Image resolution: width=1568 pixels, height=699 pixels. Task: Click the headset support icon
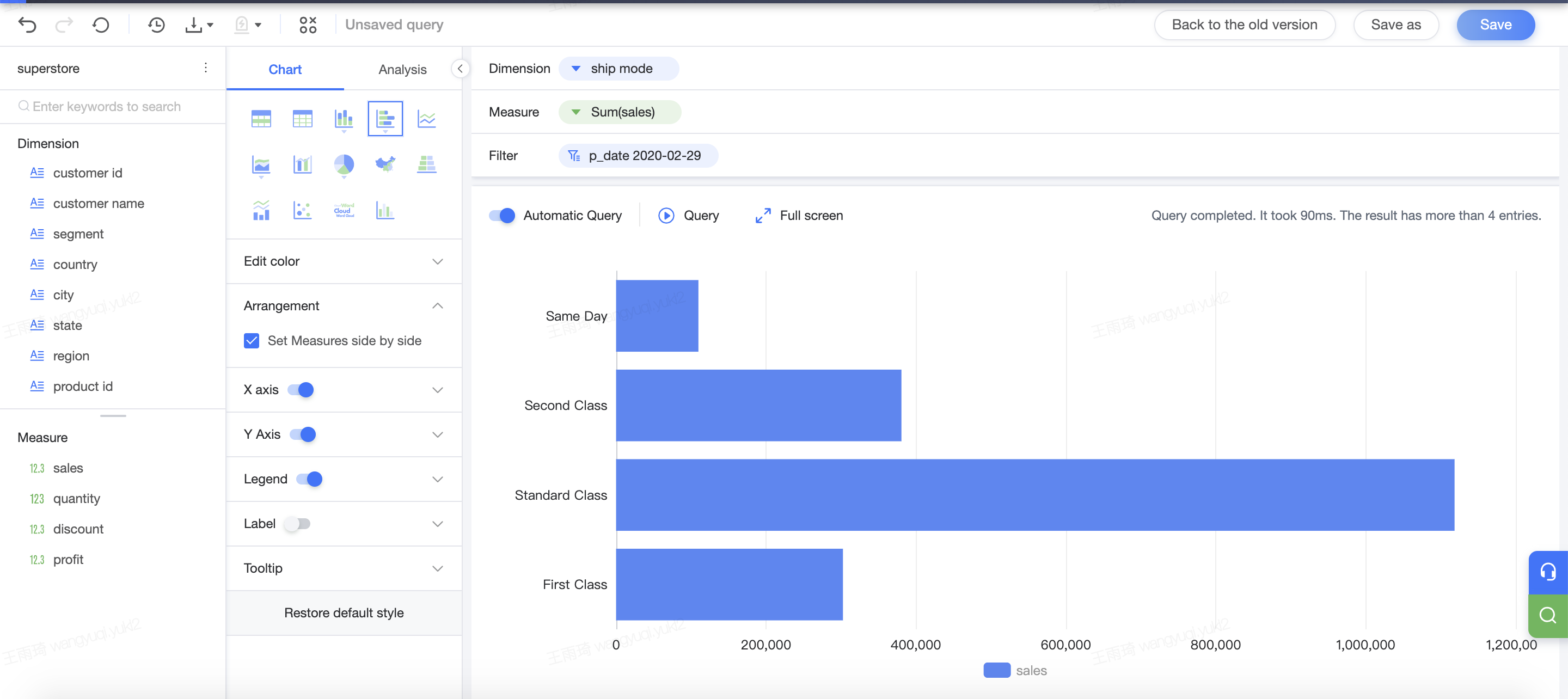1548,572
